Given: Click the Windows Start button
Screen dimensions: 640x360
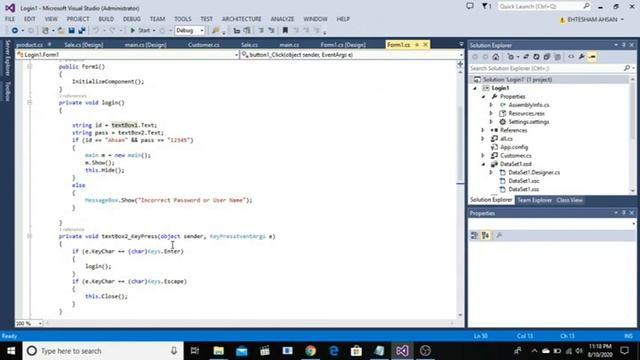Looking at the screenshot, I should click(x=11, y=351).
